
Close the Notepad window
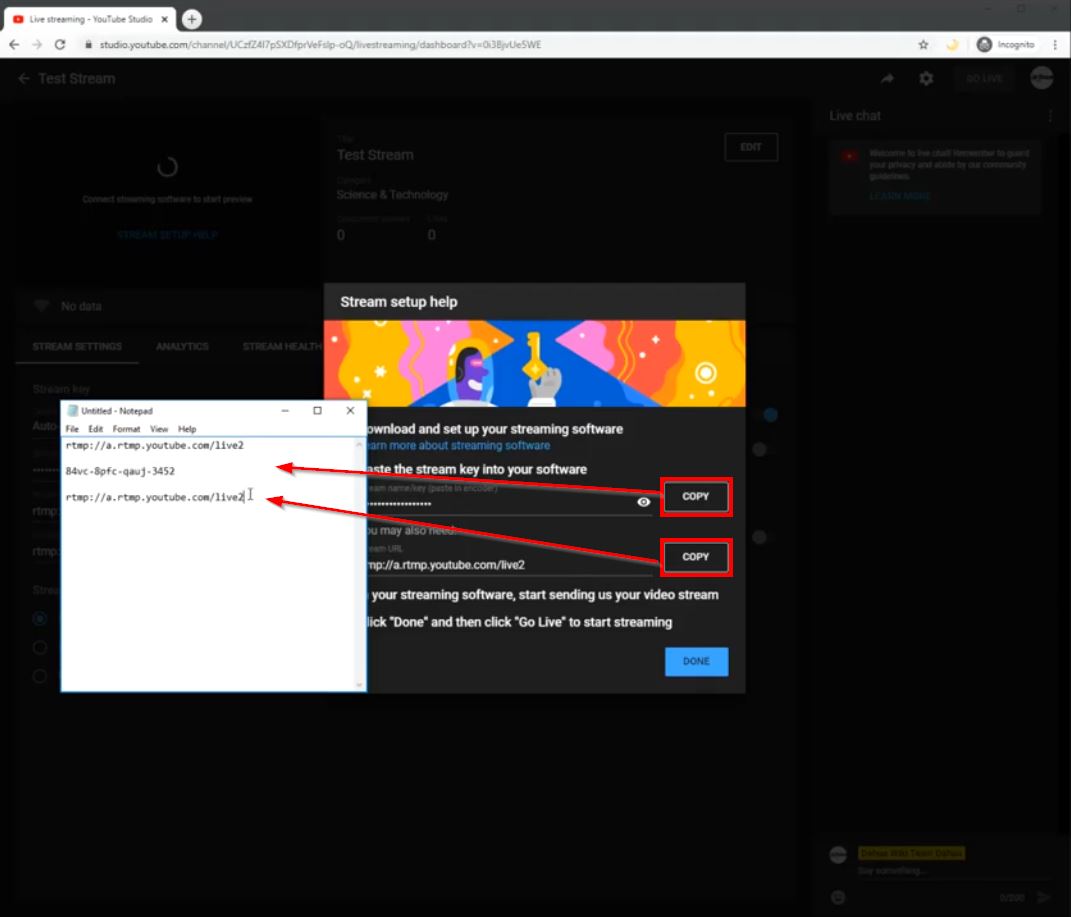350,410
